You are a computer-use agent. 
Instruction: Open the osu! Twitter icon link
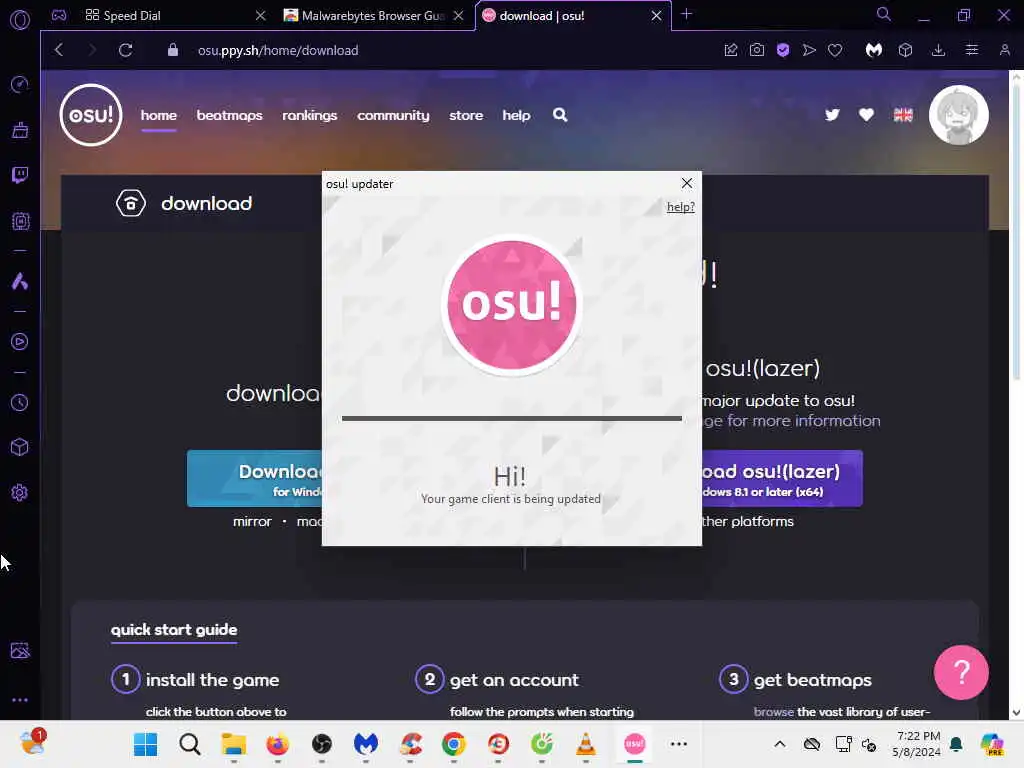(x=832, y=115)
